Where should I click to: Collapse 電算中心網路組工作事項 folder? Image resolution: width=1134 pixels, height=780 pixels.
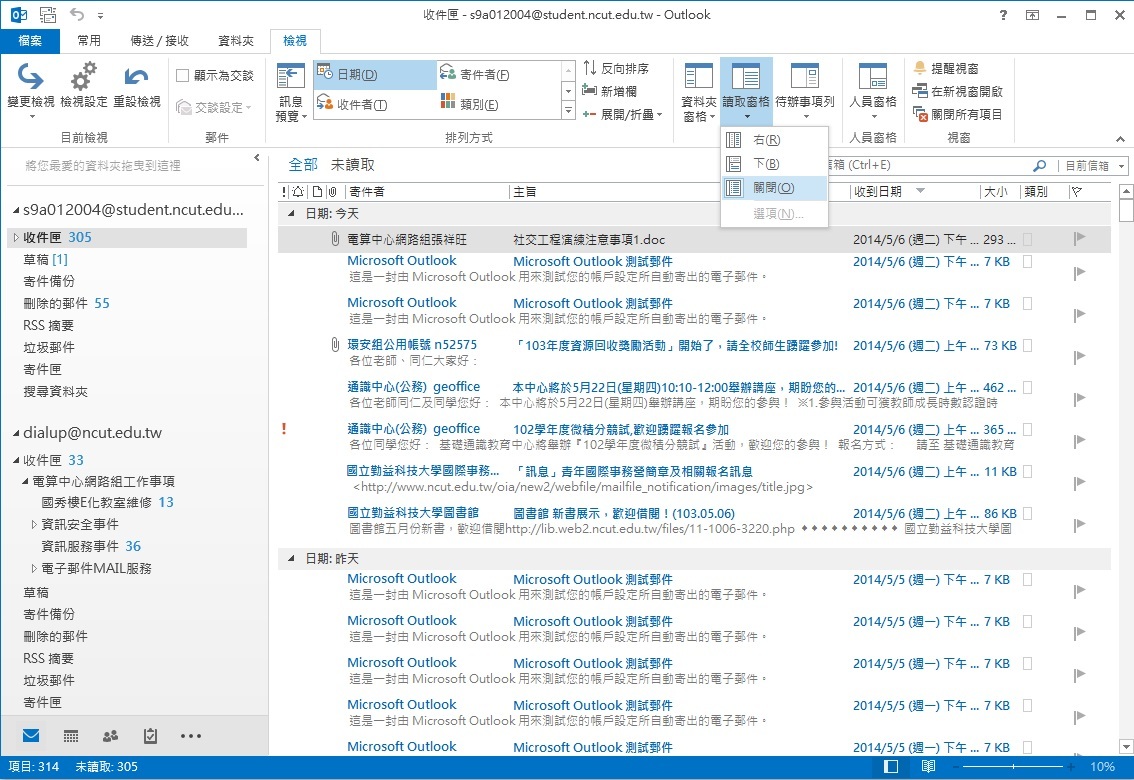(25, 481)
